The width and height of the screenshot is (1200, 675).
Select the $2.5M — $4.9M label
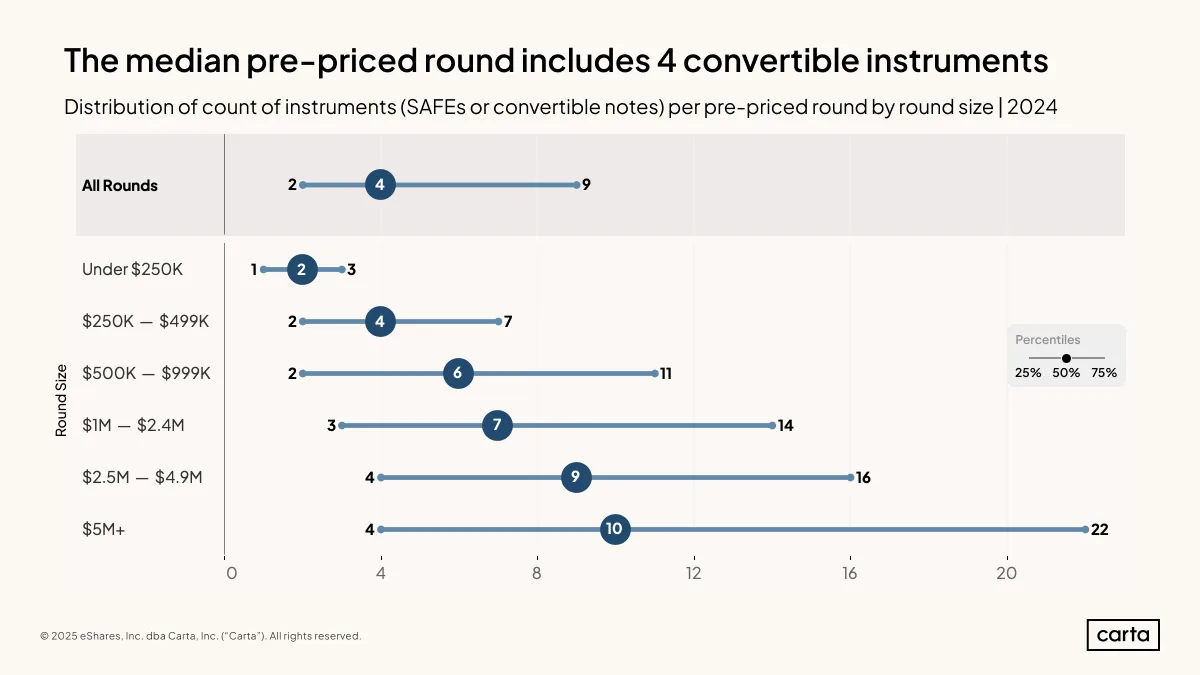point(142,477)
